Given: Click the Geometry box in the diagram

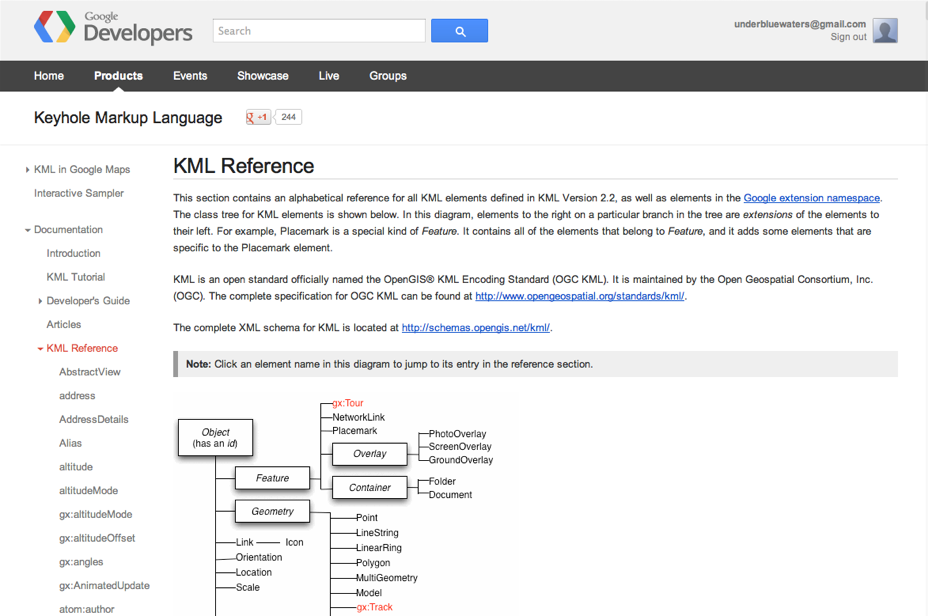Looking at the screenshot, I should (x=272, y=511).
